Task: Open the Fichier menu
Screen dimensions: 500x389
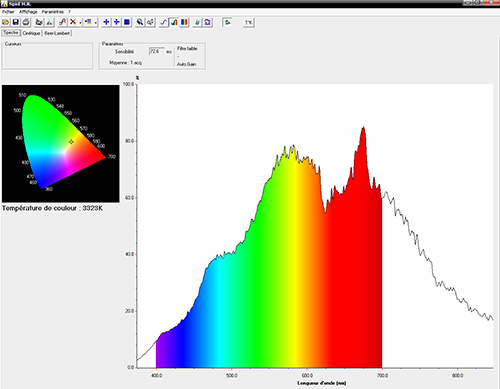Action: click(8, 12)
